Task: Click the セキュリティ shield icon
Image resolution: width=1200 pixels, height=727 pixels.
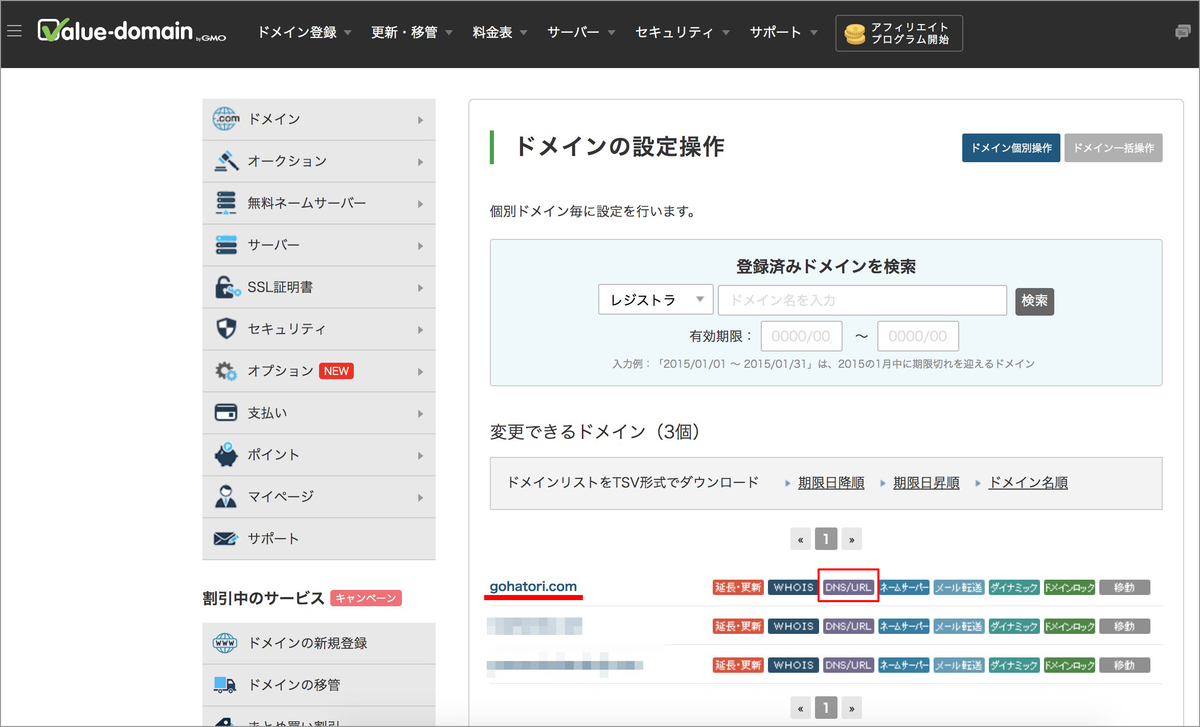Action: (226, 329)
